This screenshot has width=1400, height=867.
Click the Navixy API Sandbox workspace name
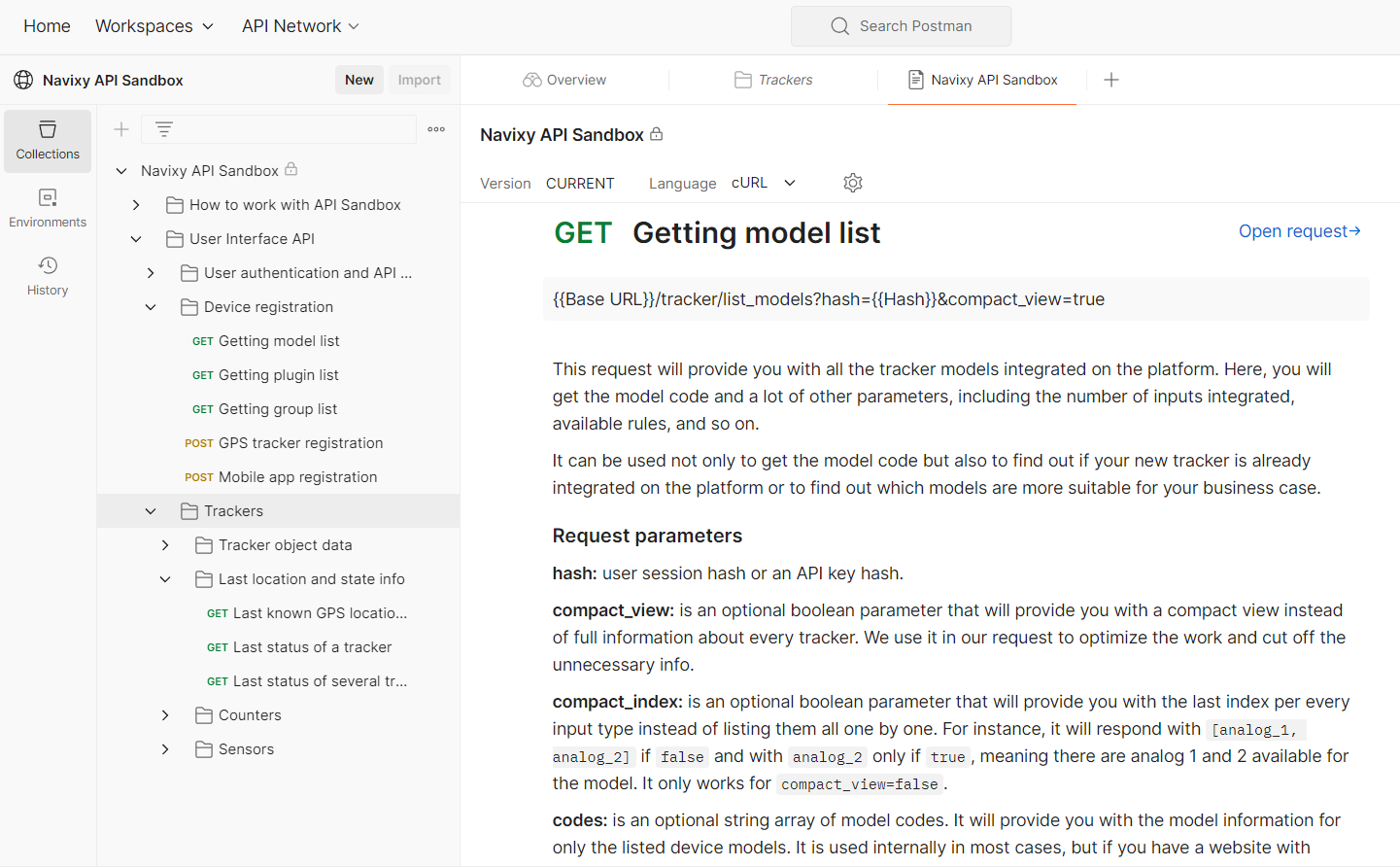pos(113,80)
